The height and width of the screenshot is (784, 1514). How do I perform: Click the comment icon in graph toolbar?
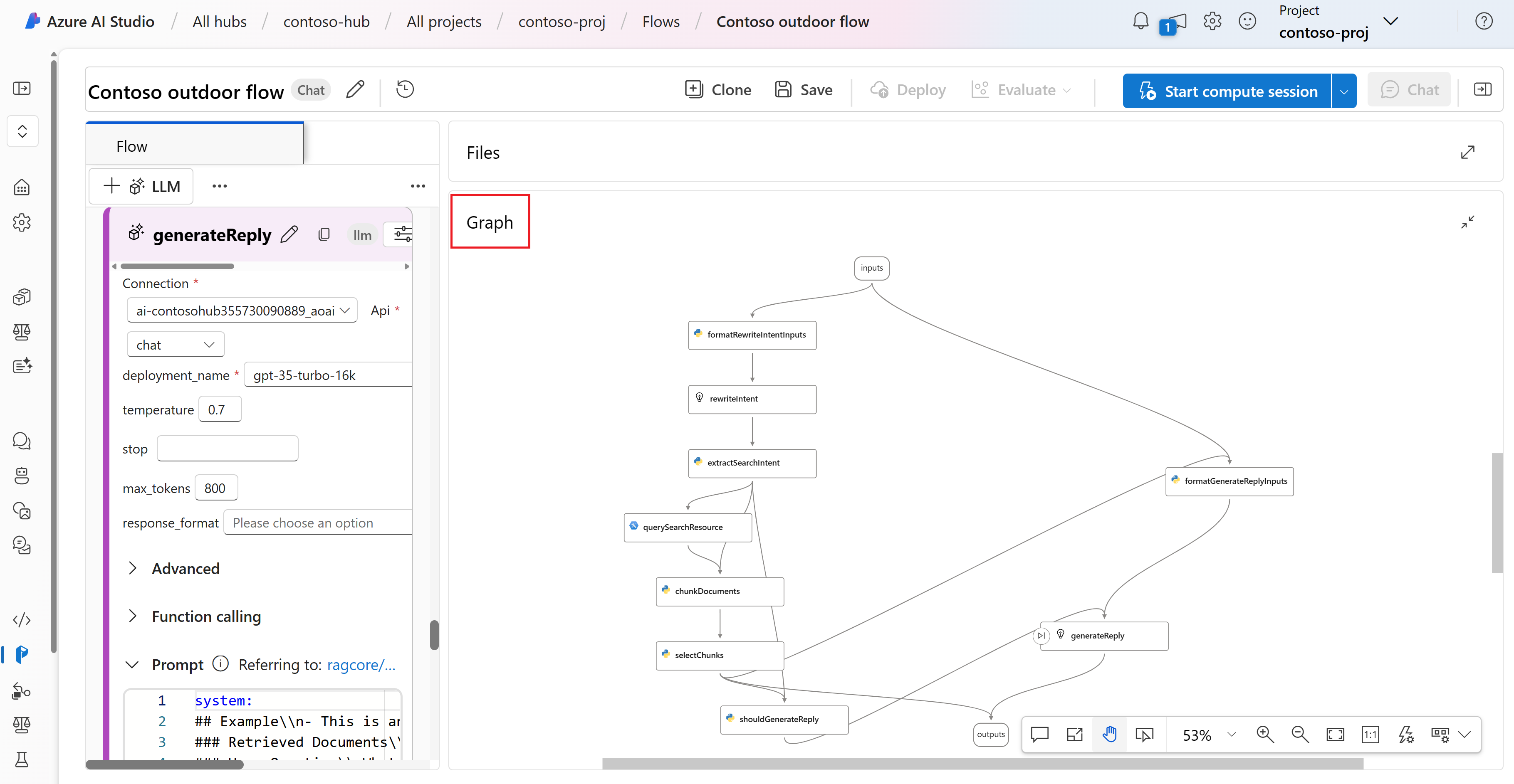tap(1039, 734)
